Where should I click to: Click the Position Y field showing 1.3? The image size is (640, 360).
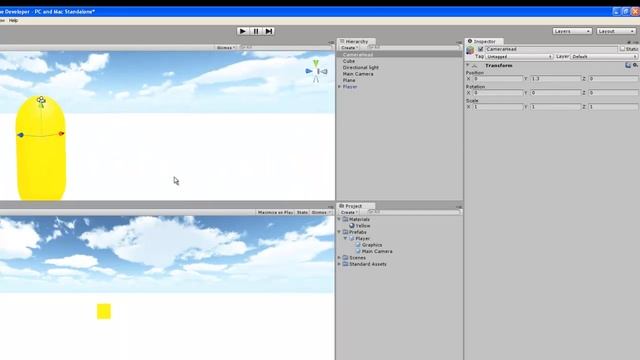click(x=556, y=78)
